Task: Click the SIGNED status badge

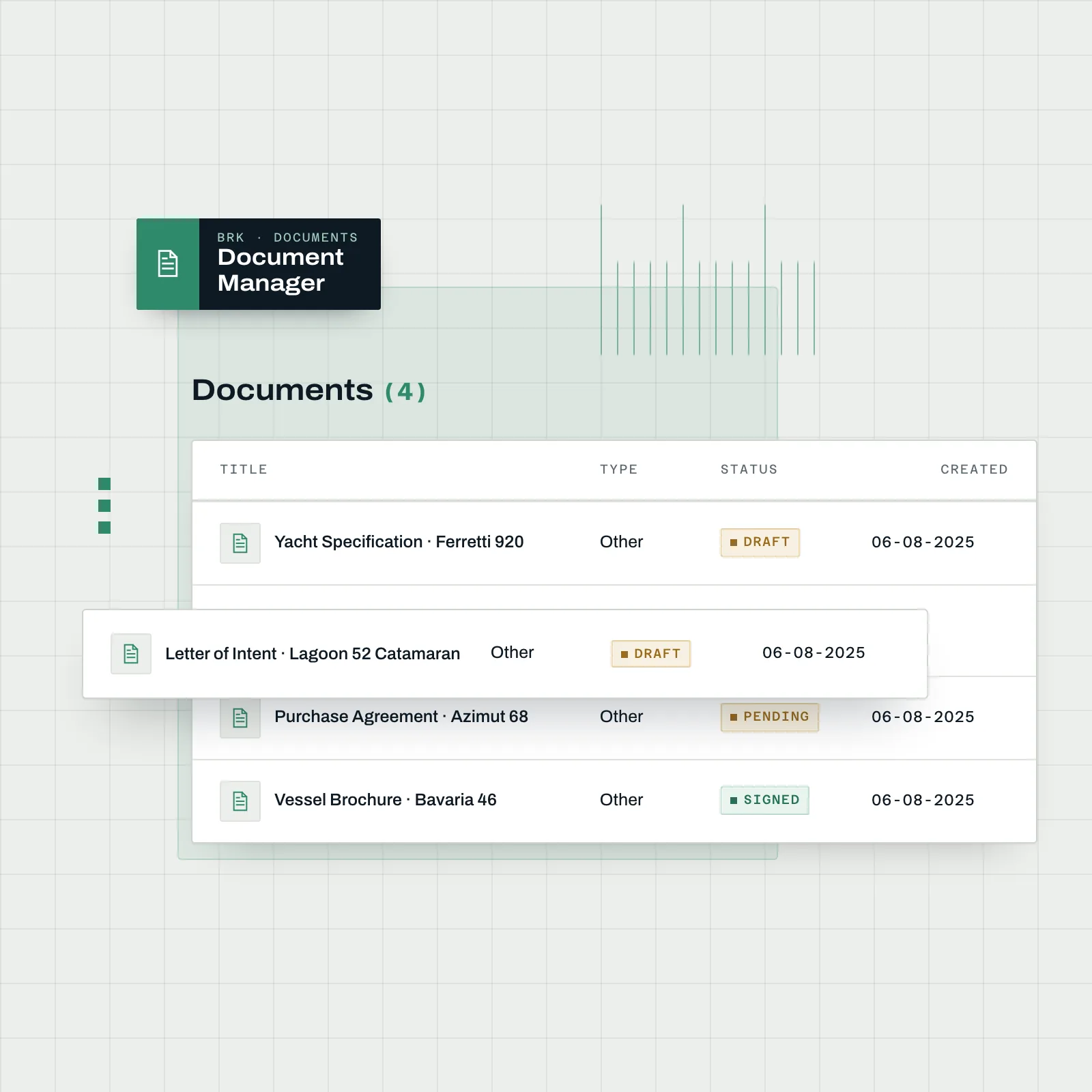Action: (765, 801)
